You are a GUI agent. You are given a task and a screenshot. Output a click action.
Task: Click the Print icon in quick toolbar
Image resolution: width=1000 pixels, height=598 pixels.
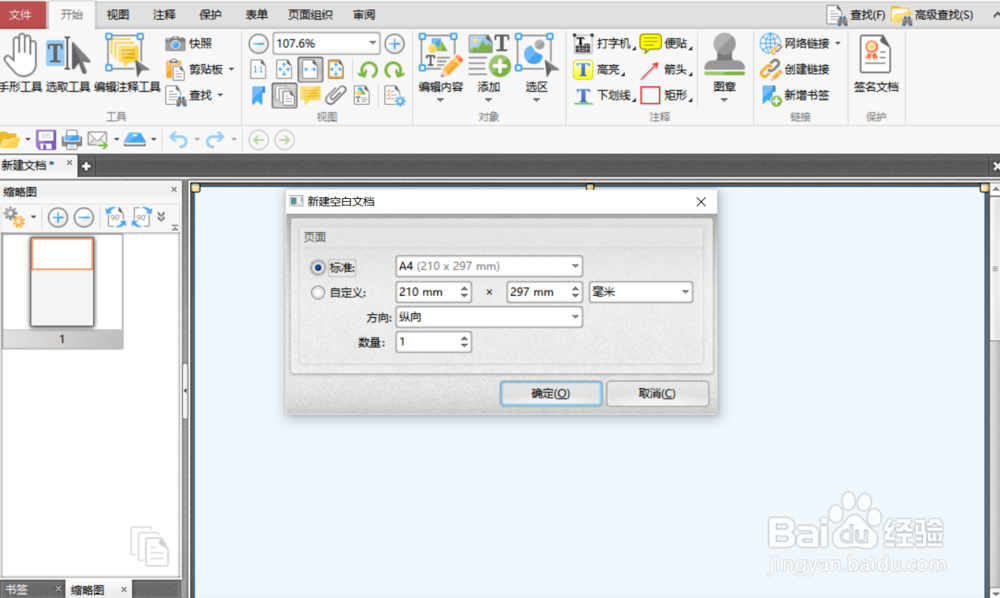tap(71, 140)
